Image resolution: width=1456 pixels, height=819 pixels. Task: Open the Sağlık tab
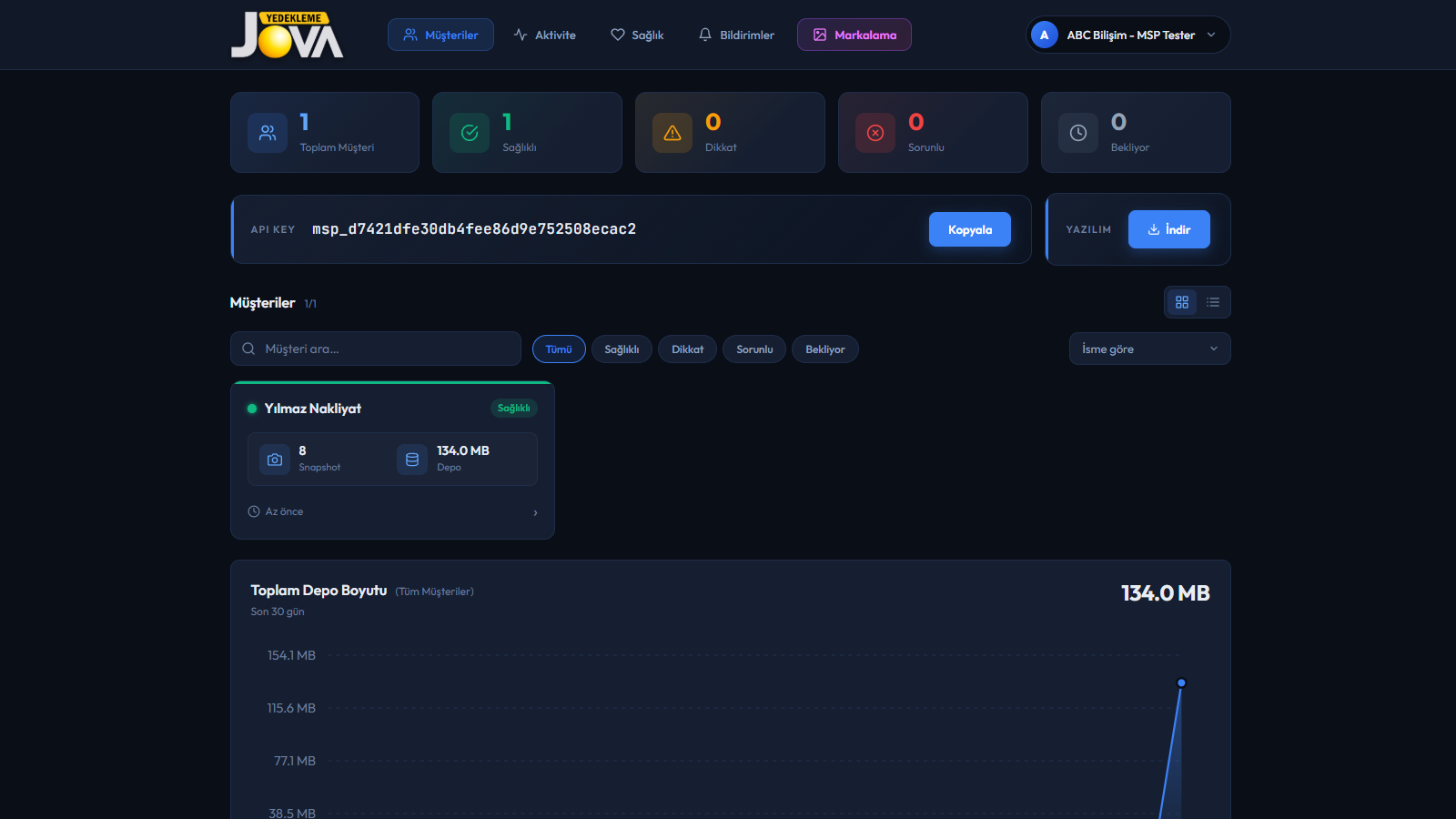point(637,35)
